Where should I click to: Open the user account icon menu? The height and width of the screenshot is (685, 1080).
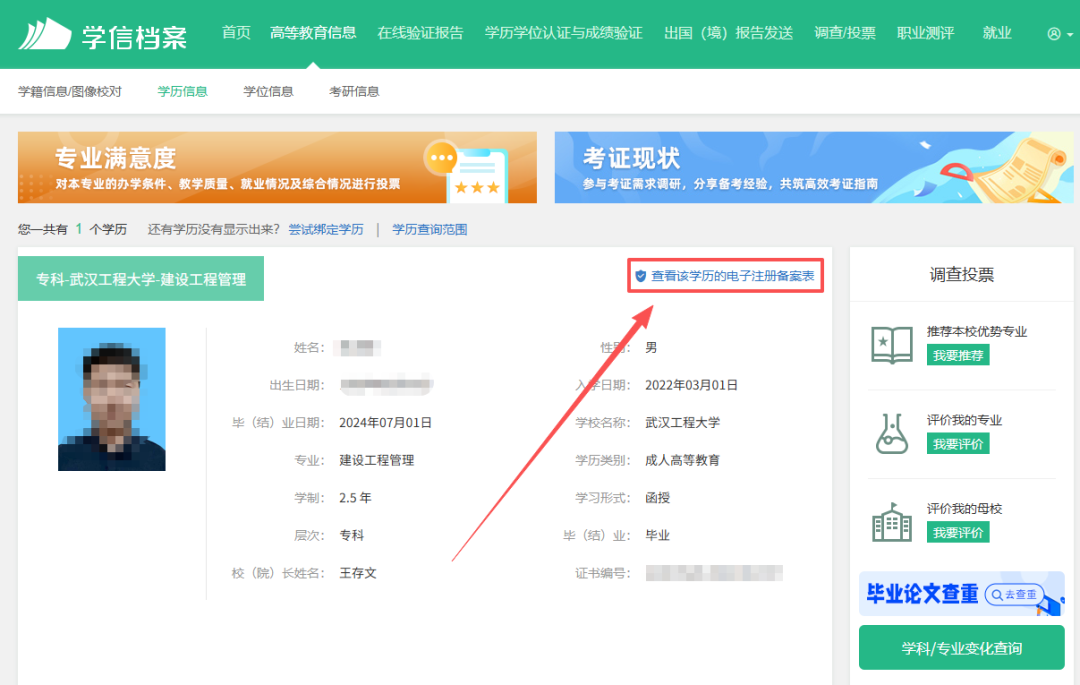(x=1059, y=34)
